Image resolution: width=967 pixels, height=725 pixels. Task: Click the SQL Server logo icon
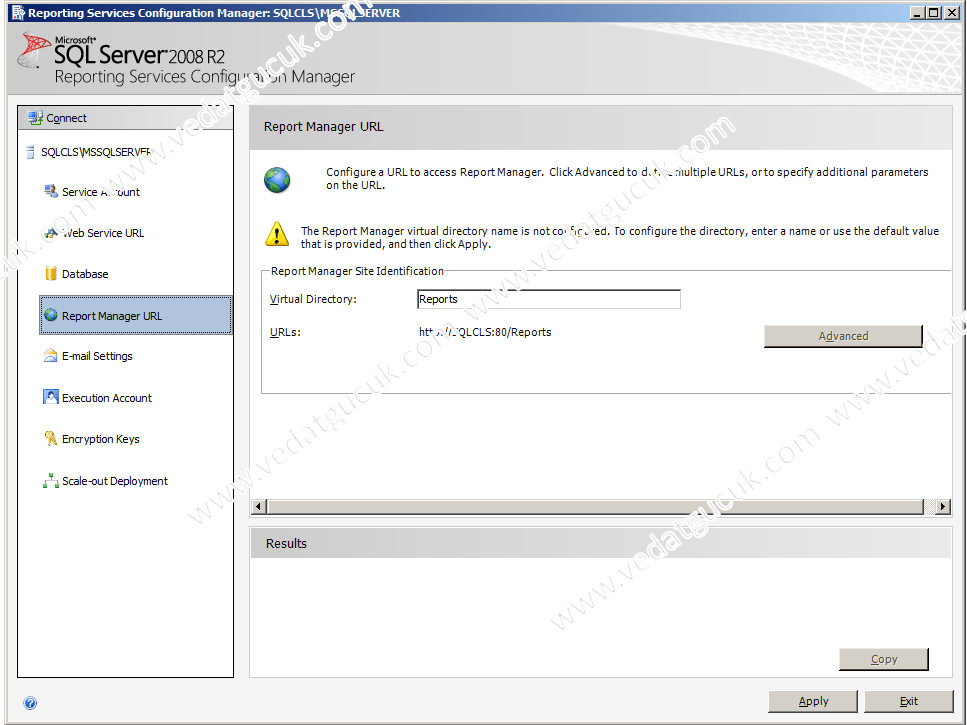(x=34, y=51)
